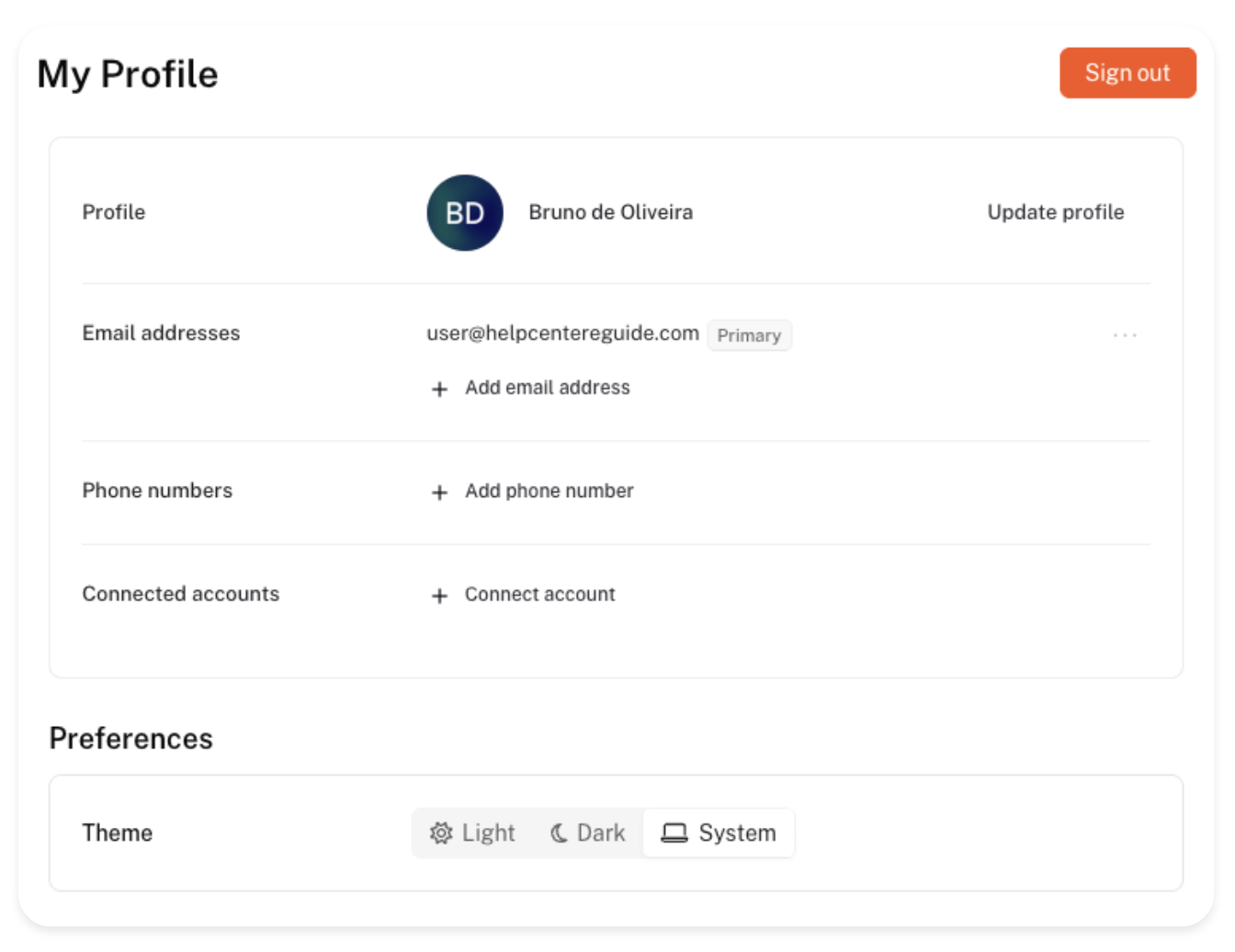The width and height of the screenshot is (1235, 952).
Task: Click the Primary badge next to email
Action: (x=749, y=335)
